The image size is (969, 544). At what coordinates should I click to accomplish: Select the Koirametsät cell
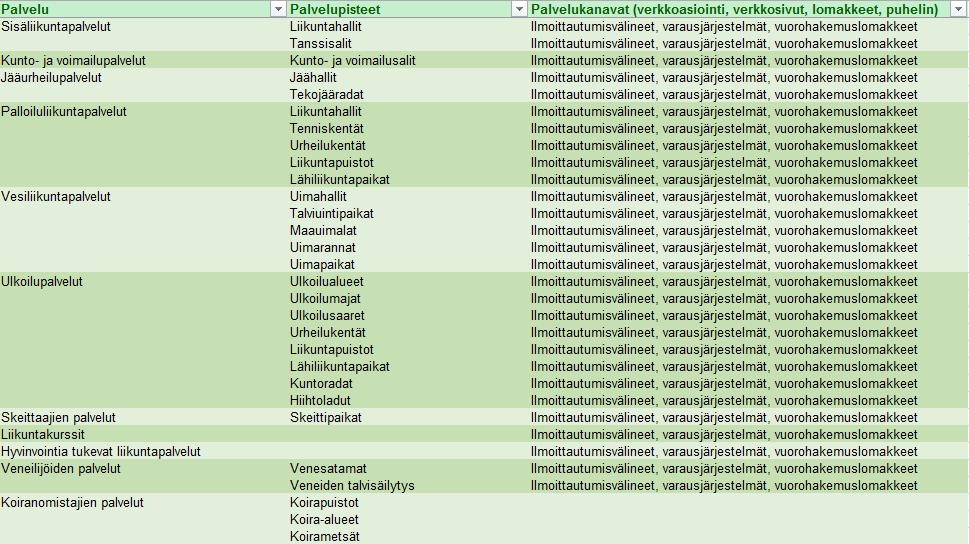(408, 537)
